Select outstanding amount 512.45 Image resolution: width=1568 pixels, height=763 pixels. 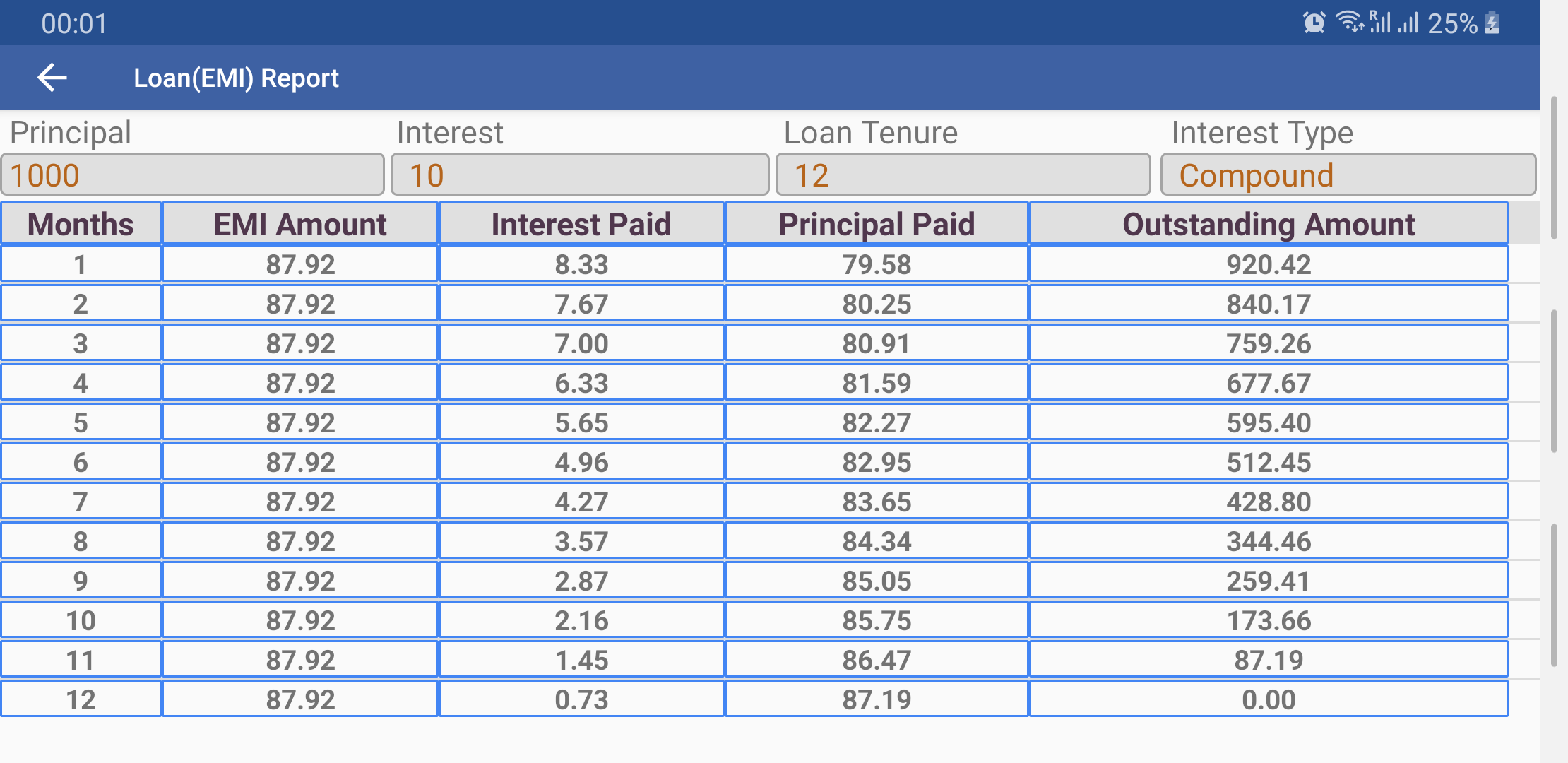tap(1269, 462)
